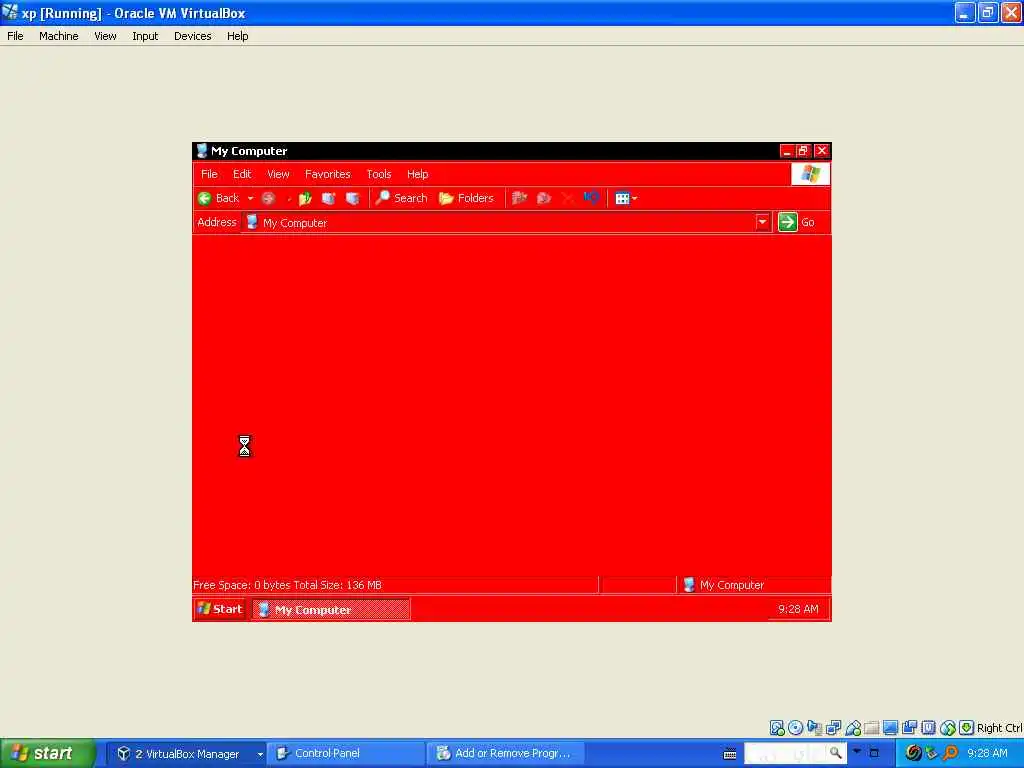Open File menu in My Computer window
Image resolution: width=1024 pixels, height=768 pixels.
[209, 174]
